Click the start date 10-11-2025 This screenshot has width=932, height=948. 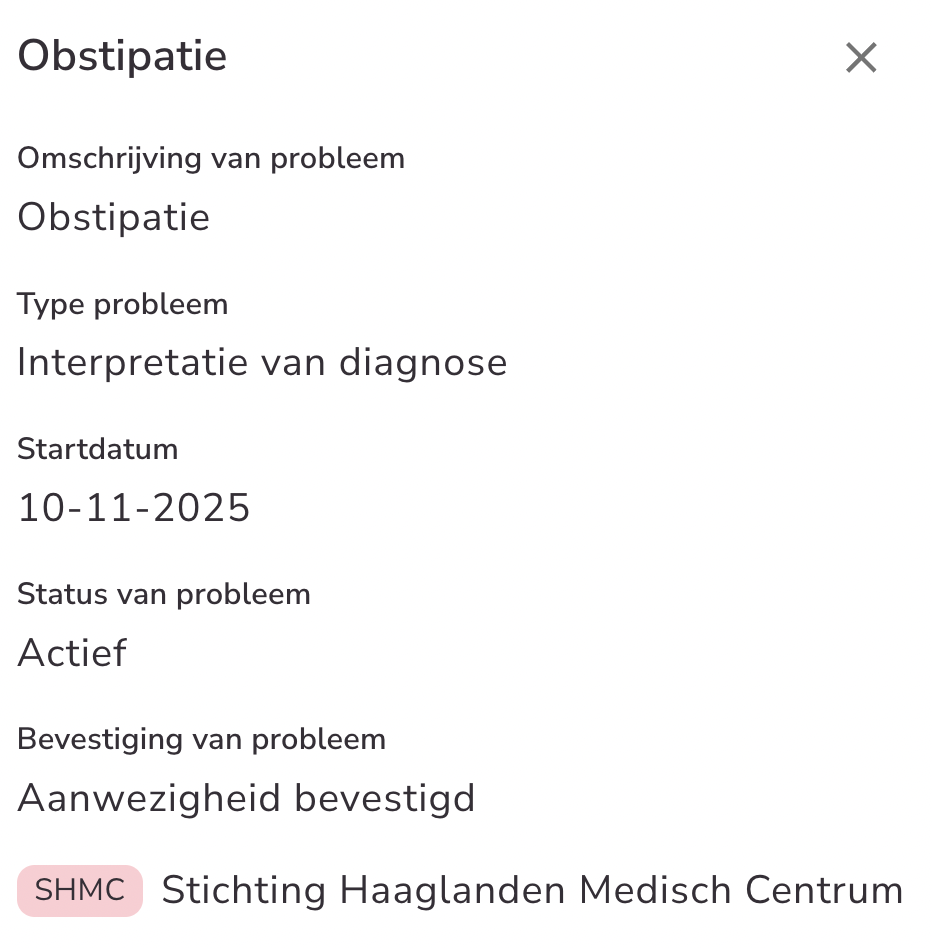(x=134, y=508)
